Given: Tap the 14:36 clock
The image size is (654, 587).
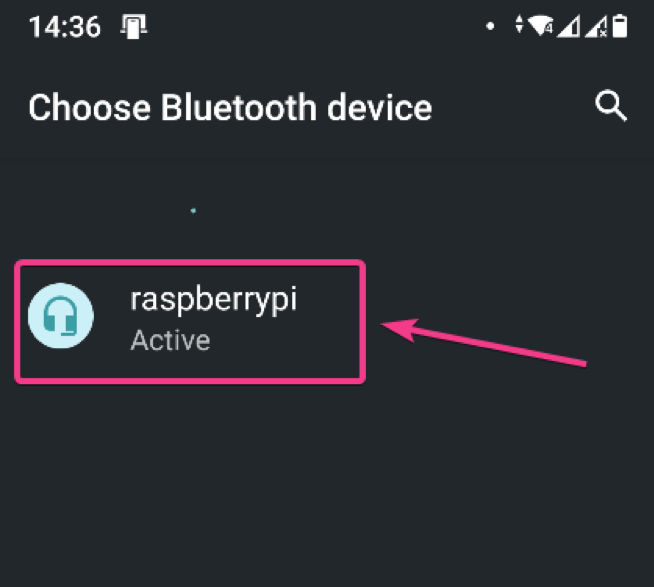Looking at the screenshot, I should [x=65, y=27].
